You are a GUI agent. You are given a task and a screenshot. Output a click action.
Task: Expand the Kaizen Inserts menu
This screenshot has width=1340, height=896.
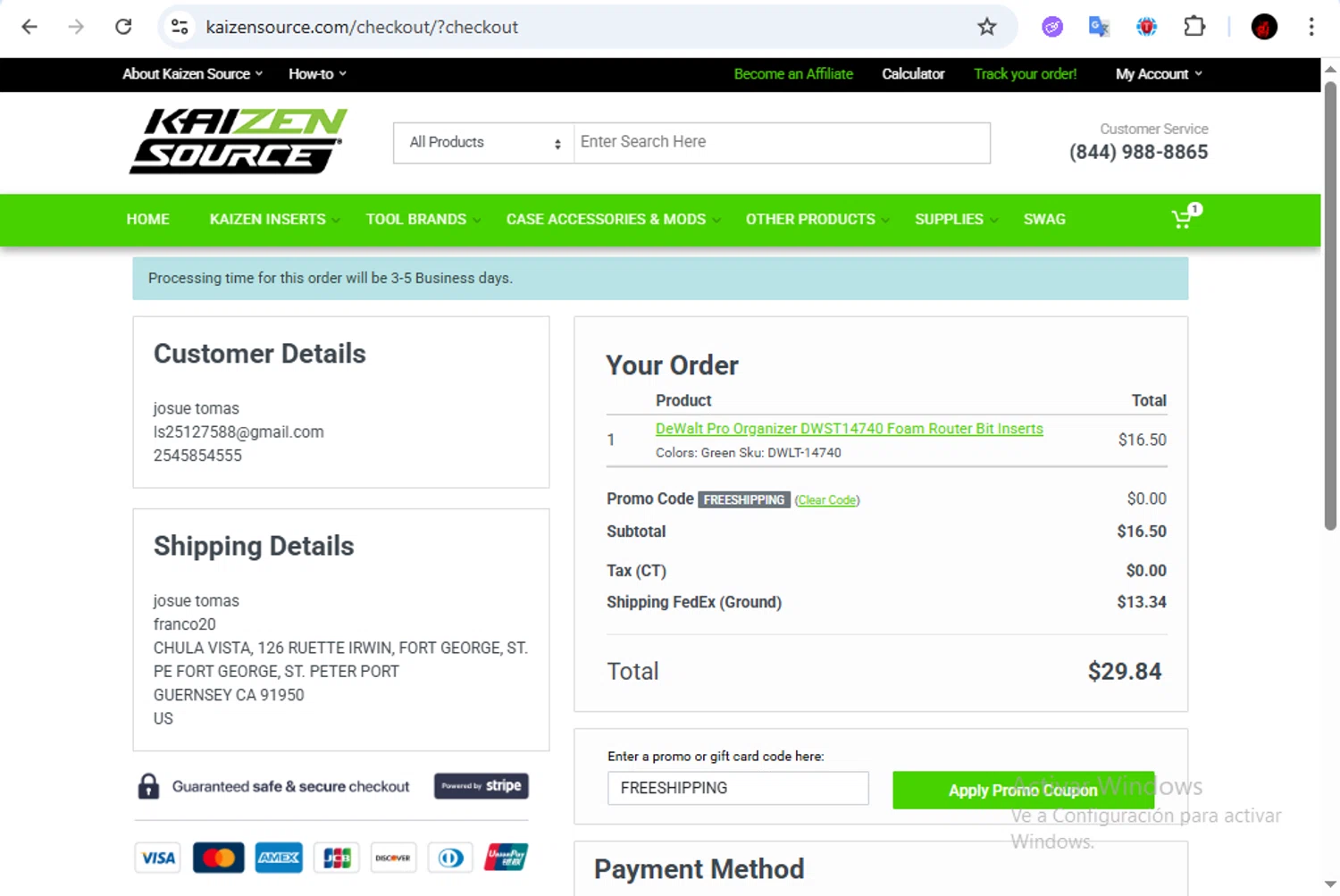[x=274, y=219]
